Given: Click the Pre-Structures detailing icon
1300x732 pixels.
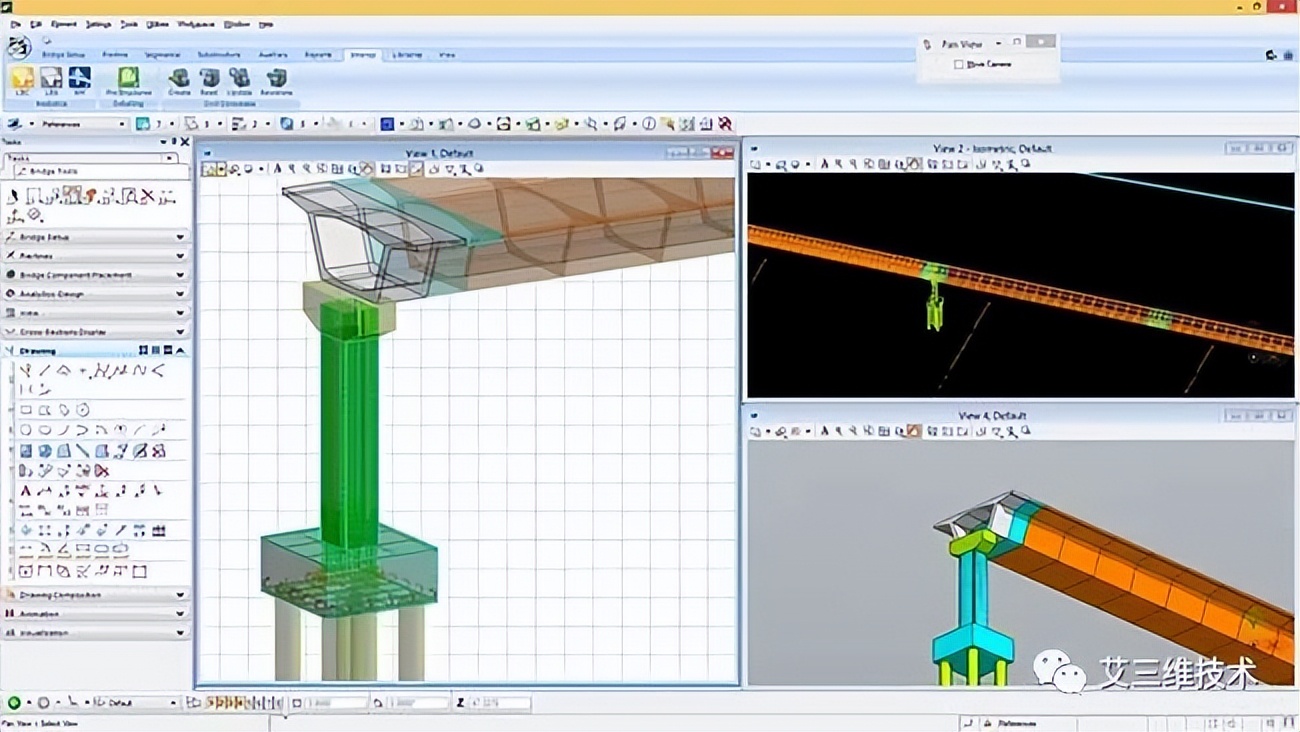Looking at the screenshot, I should click(x=128, y=80).
